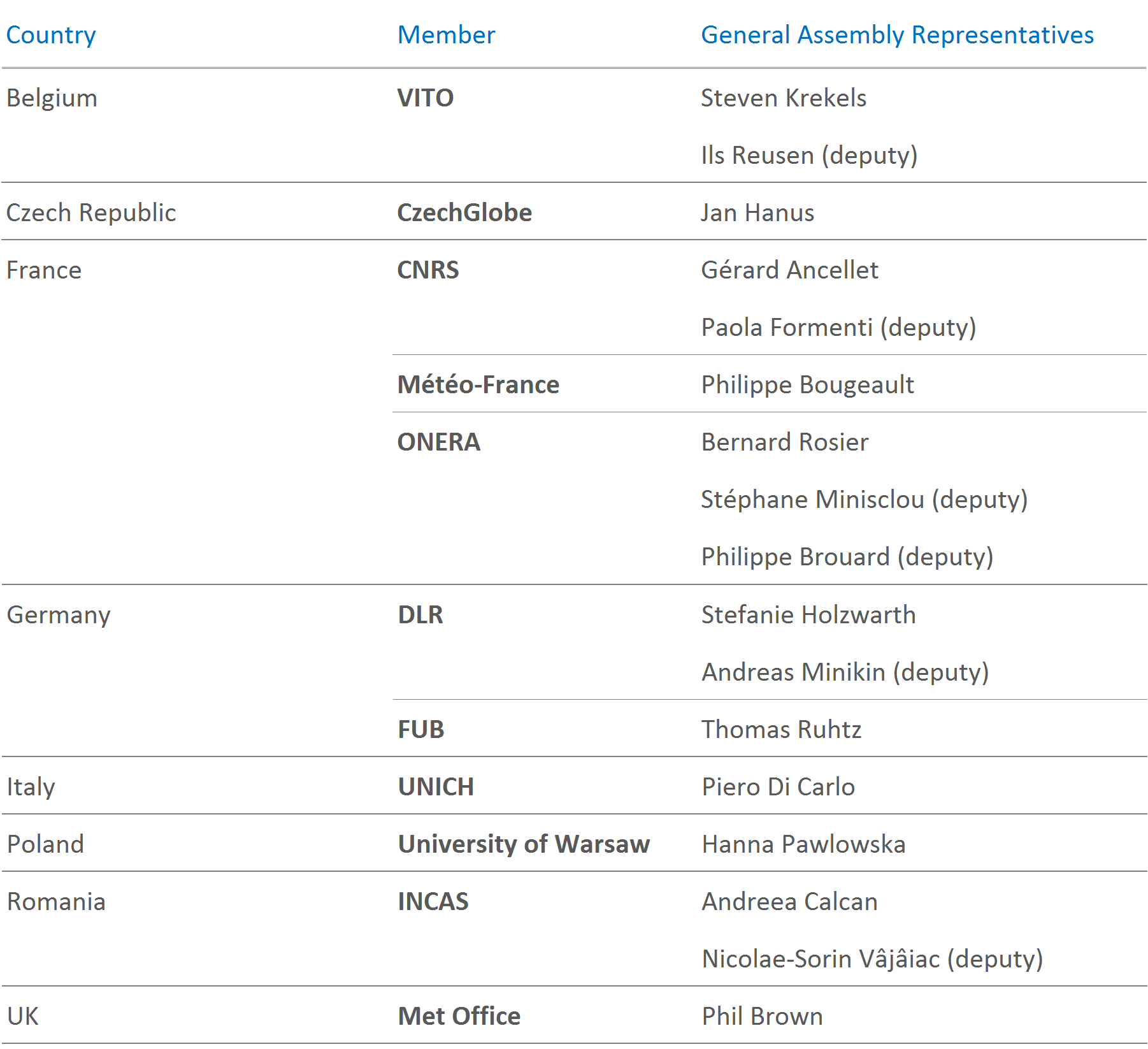
Task: Click the DLR member name
Action: click(420, 615)
